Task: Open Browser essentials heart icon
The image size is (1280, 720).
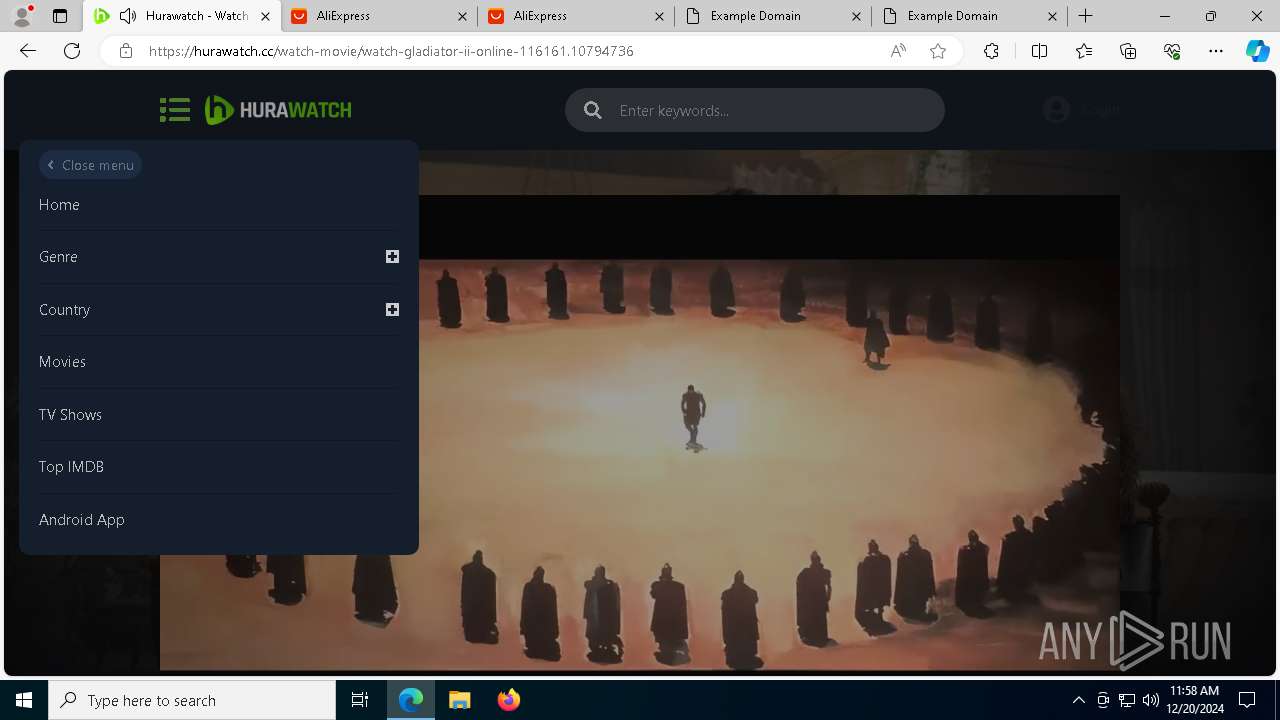Action: 1172,51
